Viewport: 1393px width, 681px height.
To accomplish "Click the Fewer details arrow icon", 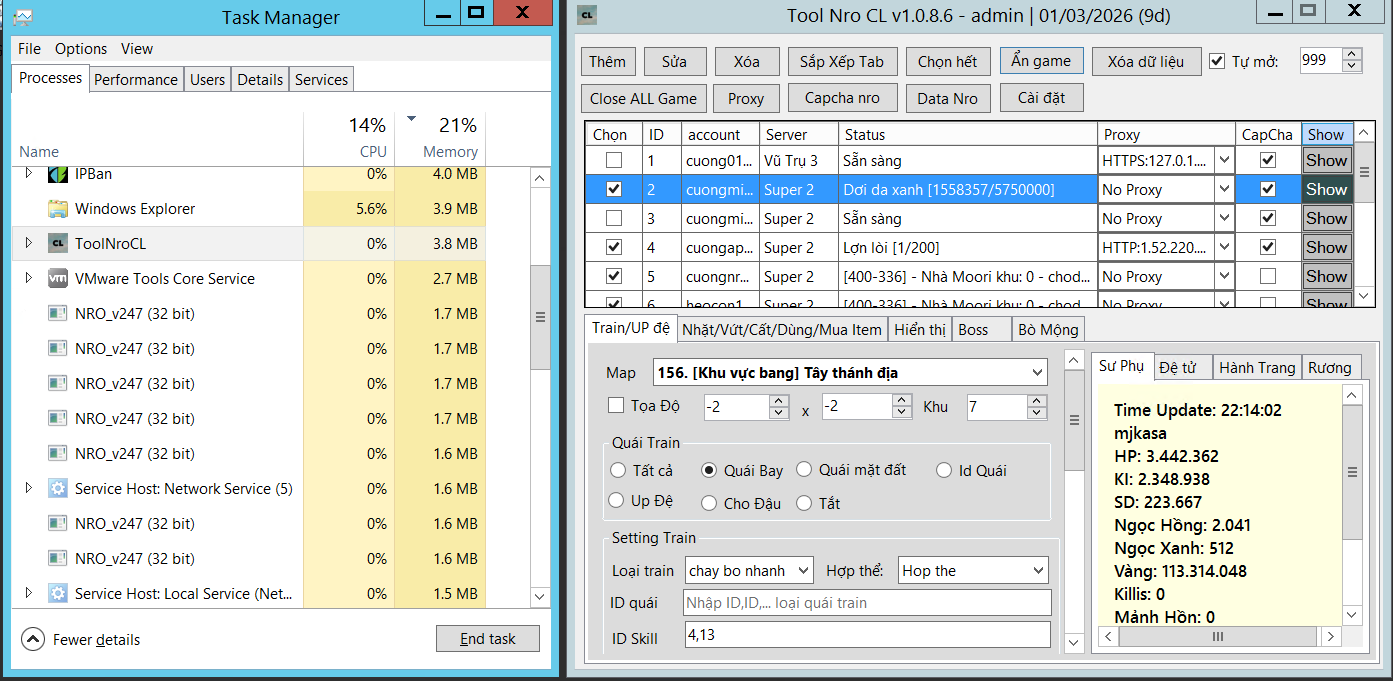I will (x=33, y=640).
